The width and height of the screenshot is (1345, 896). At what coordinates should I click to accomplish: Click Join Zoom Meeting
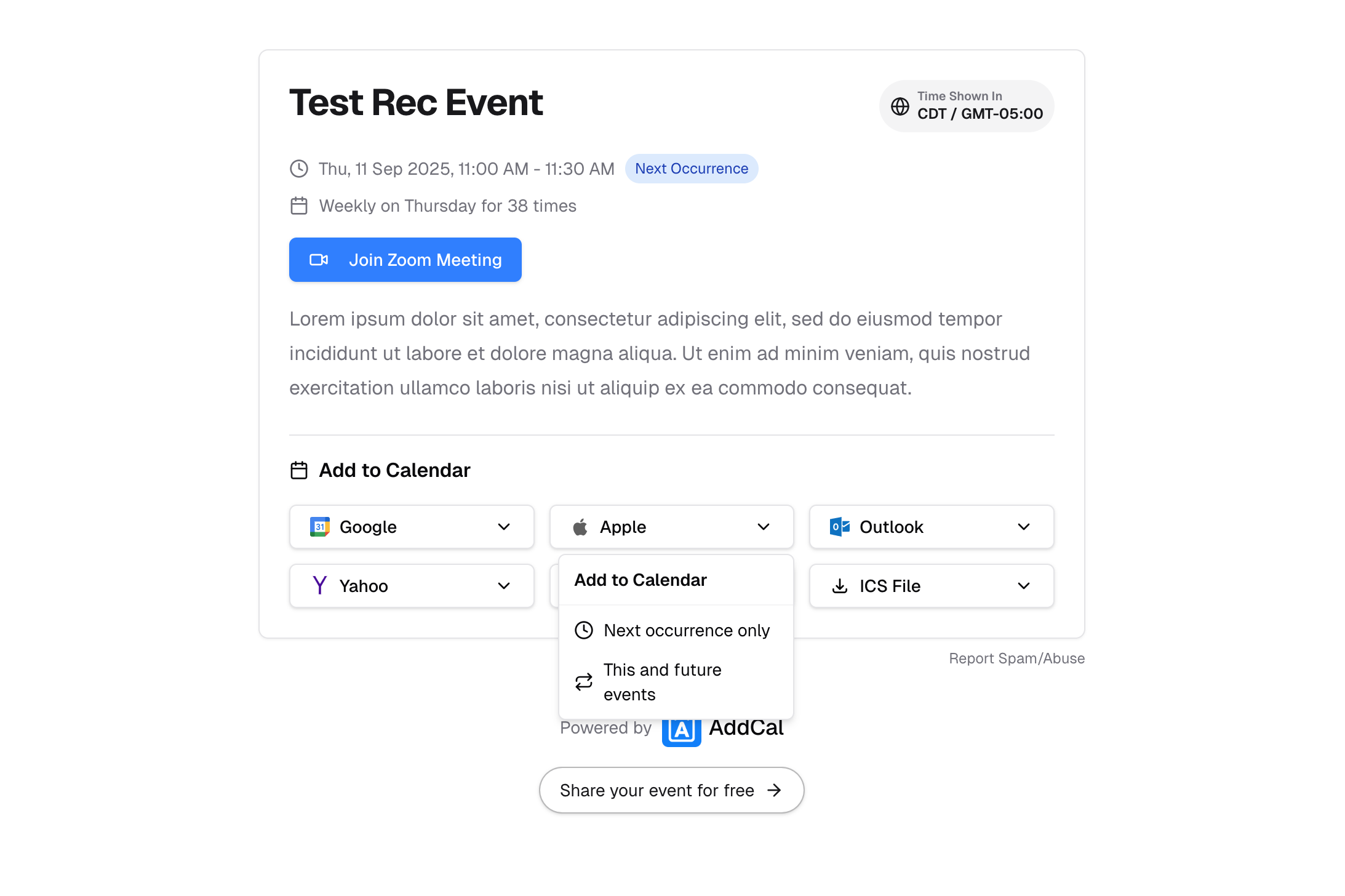point(405,260)
